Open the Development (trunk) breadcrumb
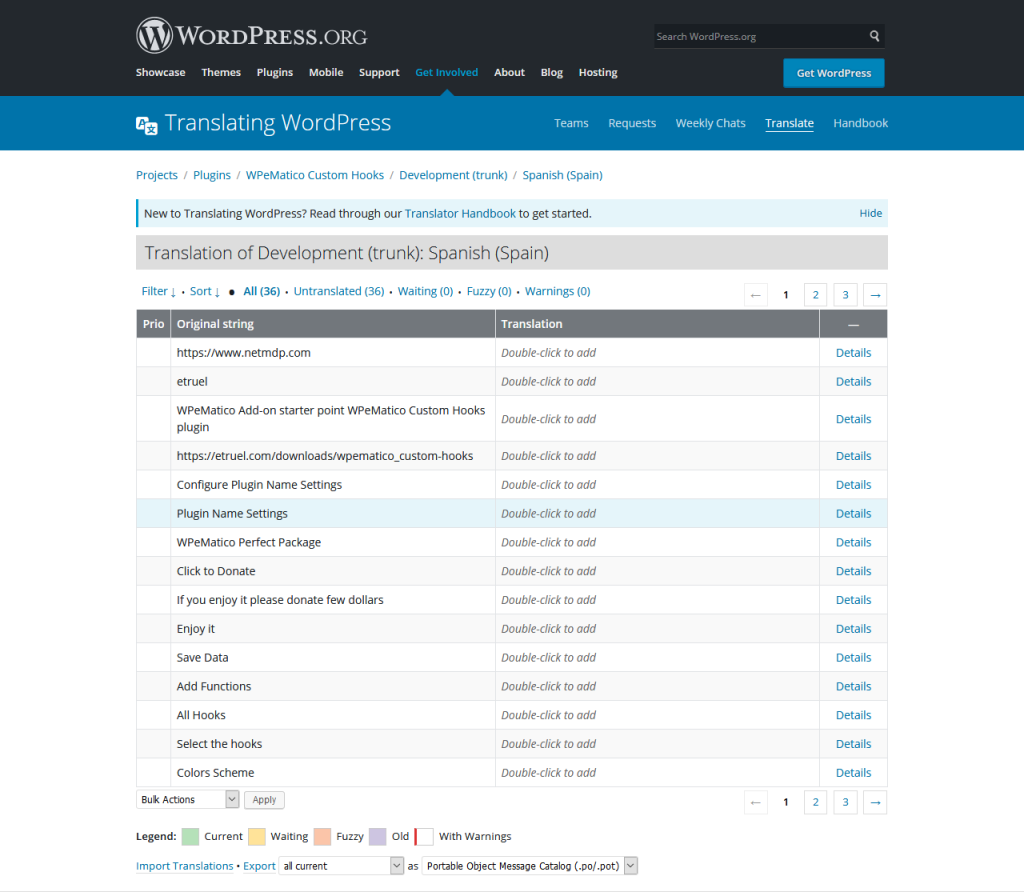Image resolution: width=1024 pixels, height=892 pixels. [453, 175]
